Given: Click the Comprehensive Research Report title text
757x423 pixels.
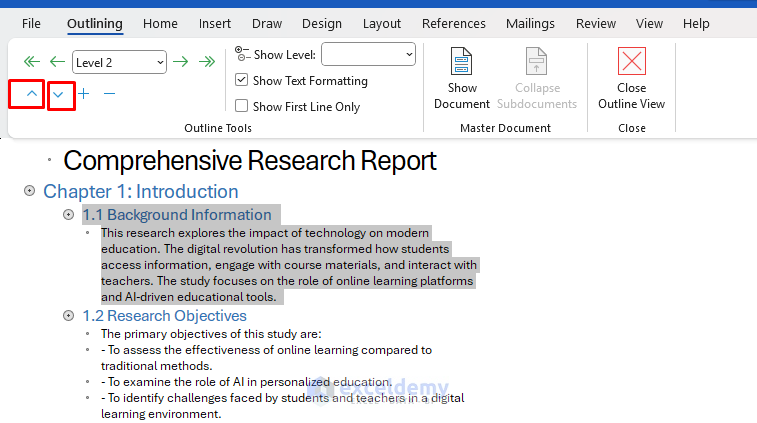Looking at the screenshot, I should click(250, 160).
